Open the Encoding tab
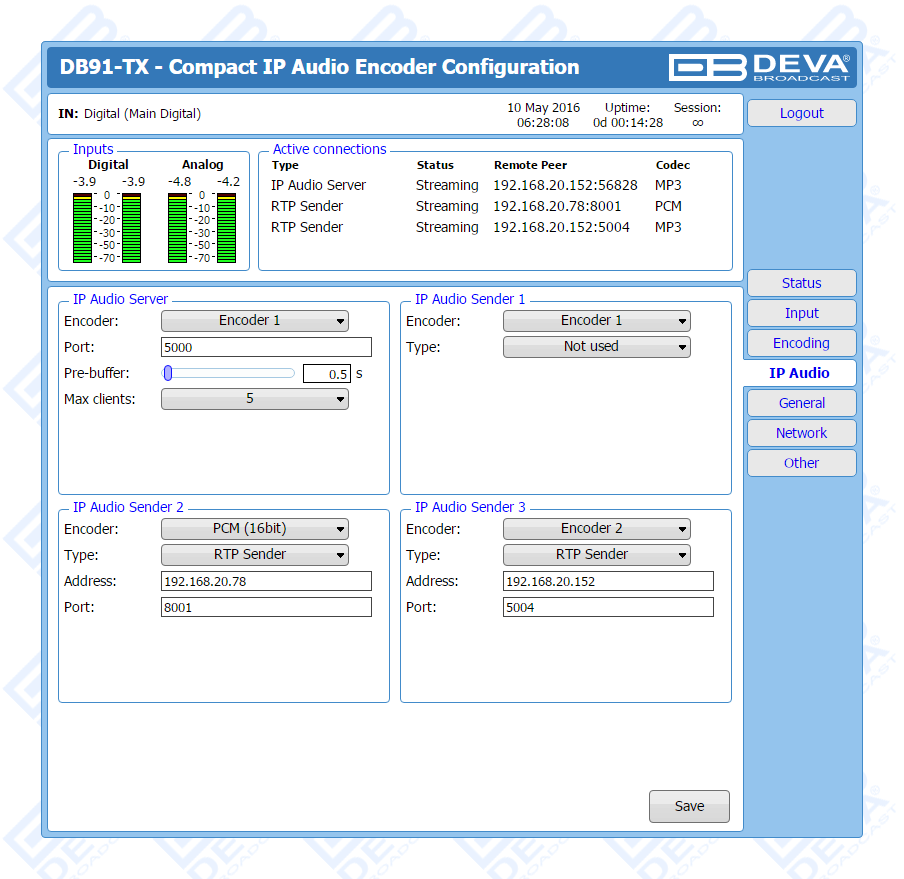Screen dimensions: 904x879 tap(801, 343)
